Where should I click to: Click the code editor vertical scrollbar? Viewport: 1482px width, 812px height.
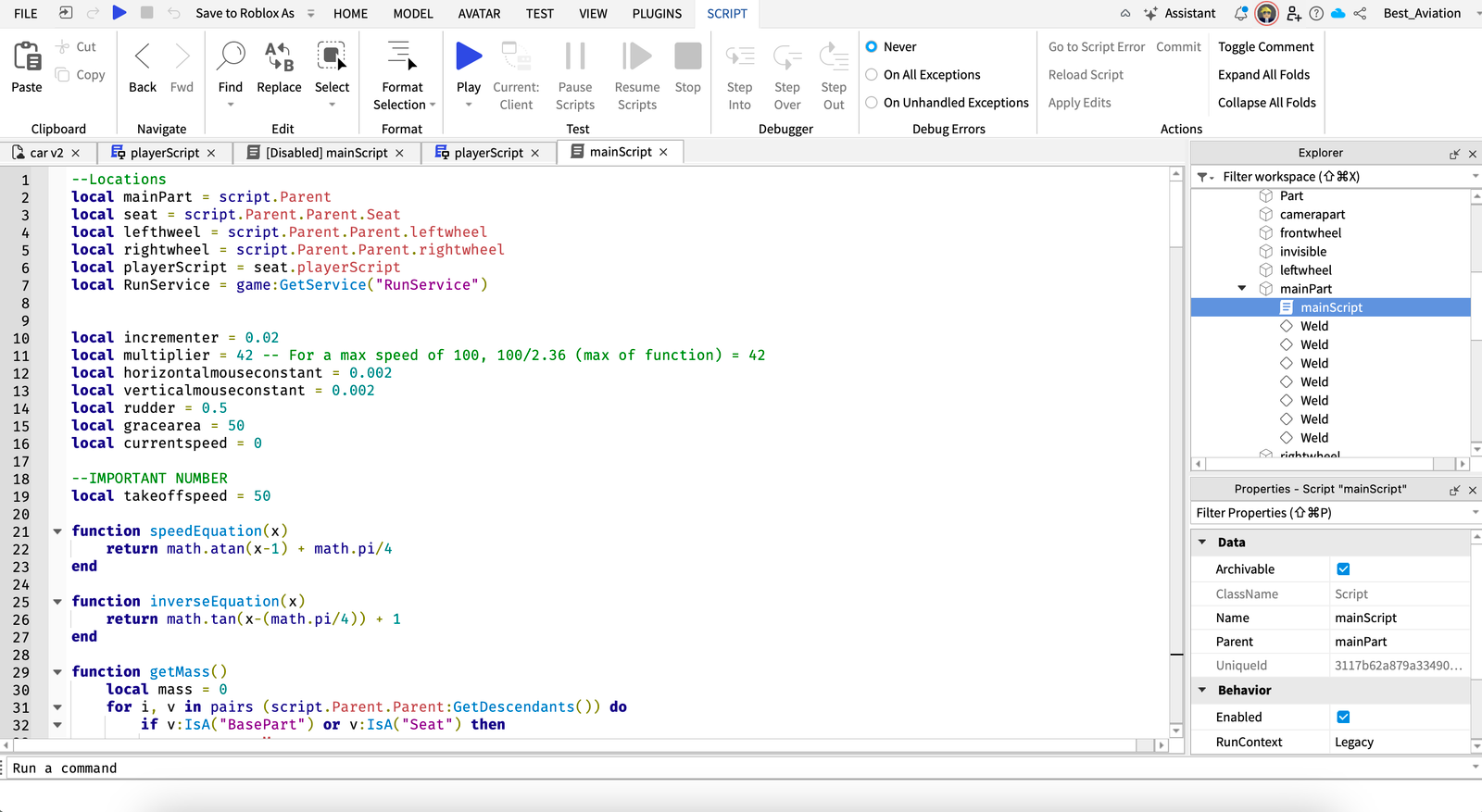[1176, 453]
